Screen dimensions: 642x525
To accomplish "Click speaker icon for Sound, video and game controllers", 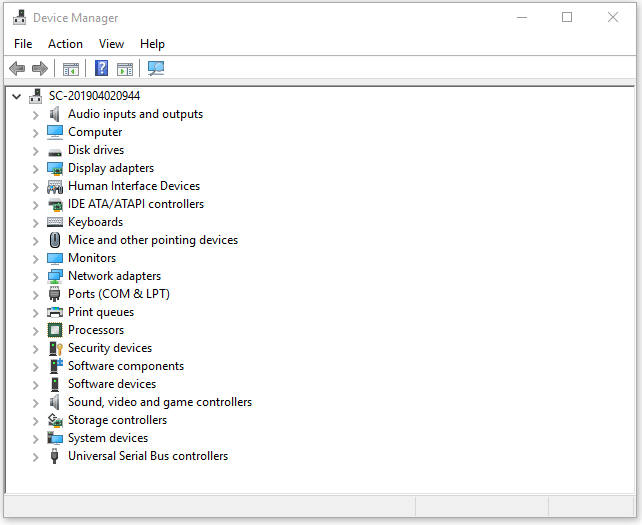I will click(54, 402).
